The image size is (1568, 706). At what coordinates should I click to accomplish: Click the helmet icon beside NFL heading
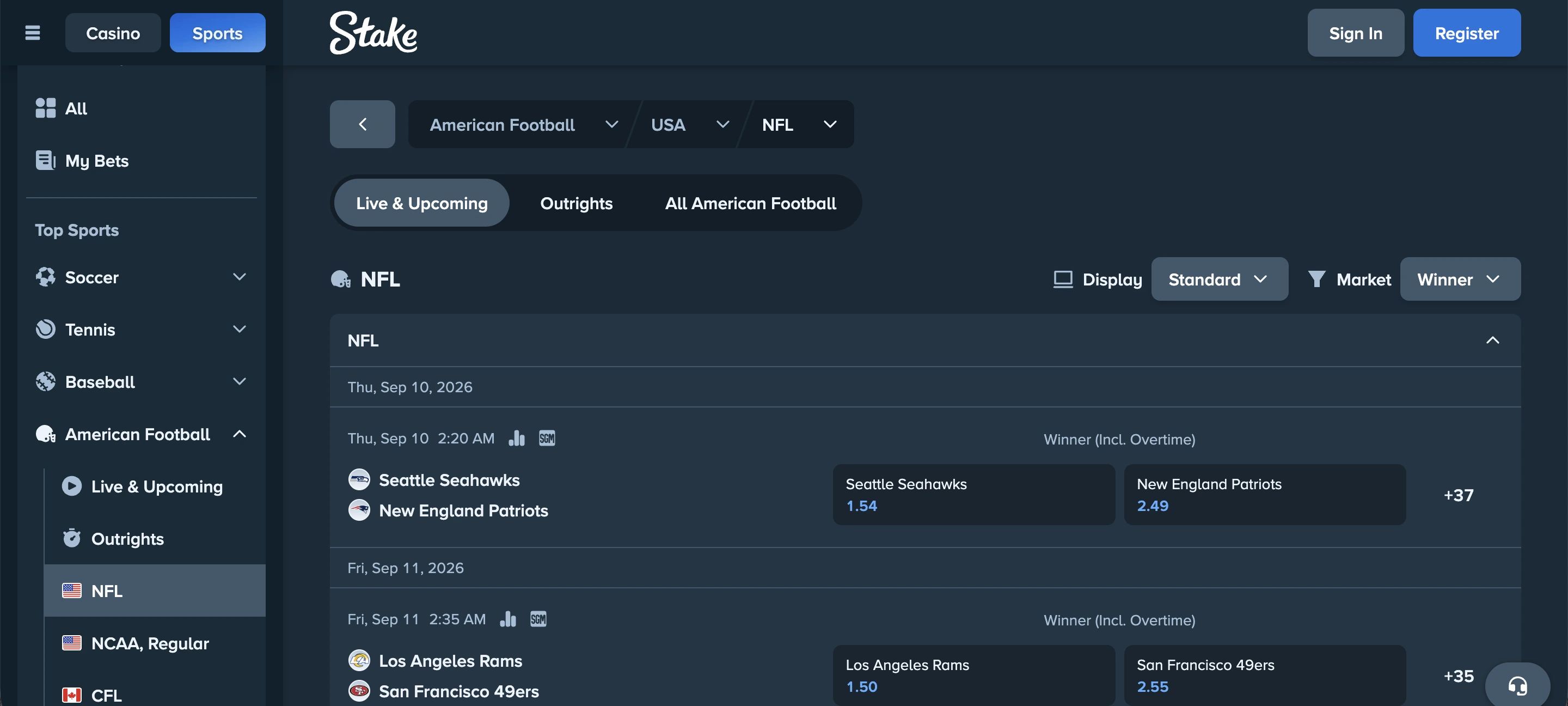pyautogui.click(x=341, y=279)
